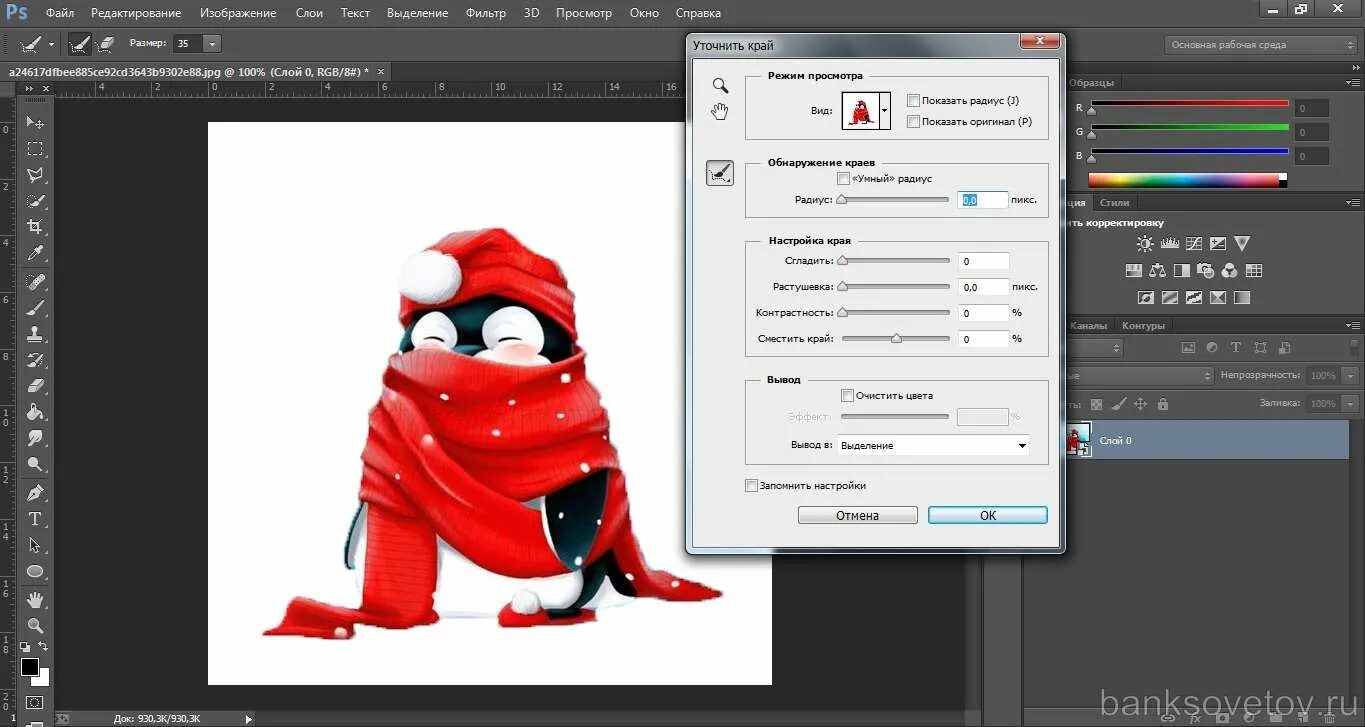The image size is (1365, 727).
Task: Click the lock position layer icon
Action: pyautogui.click(x=1140, y=404)
